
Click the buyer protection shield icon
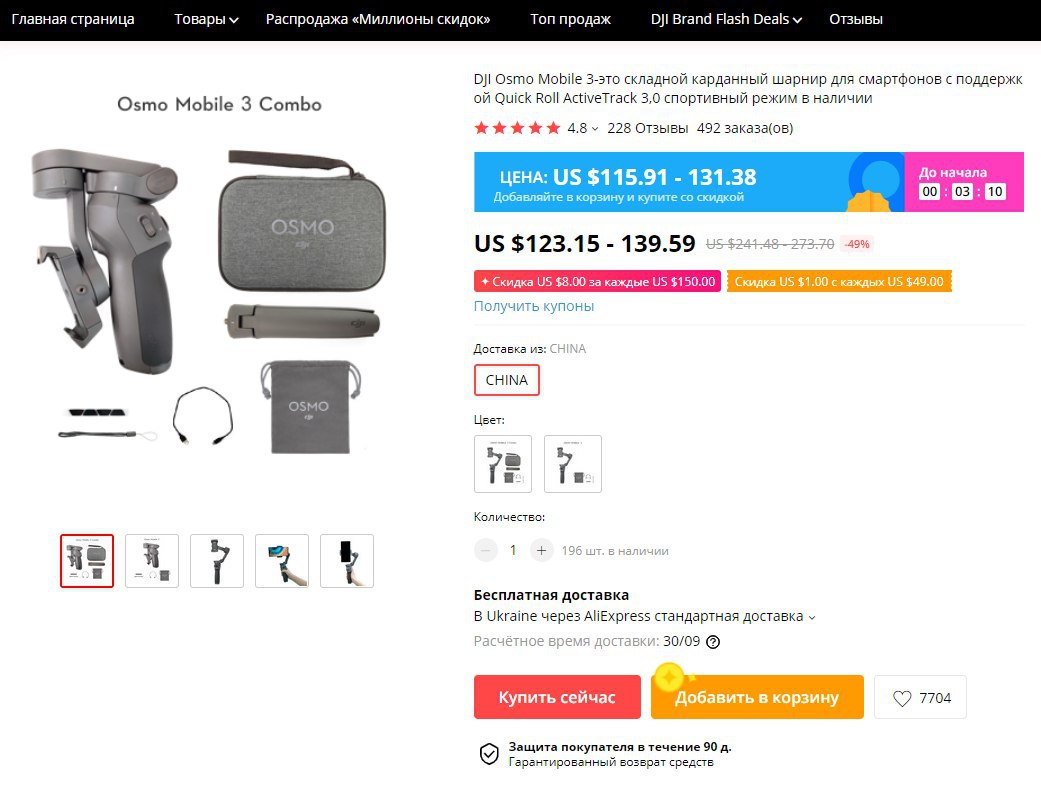coord(489,754)
